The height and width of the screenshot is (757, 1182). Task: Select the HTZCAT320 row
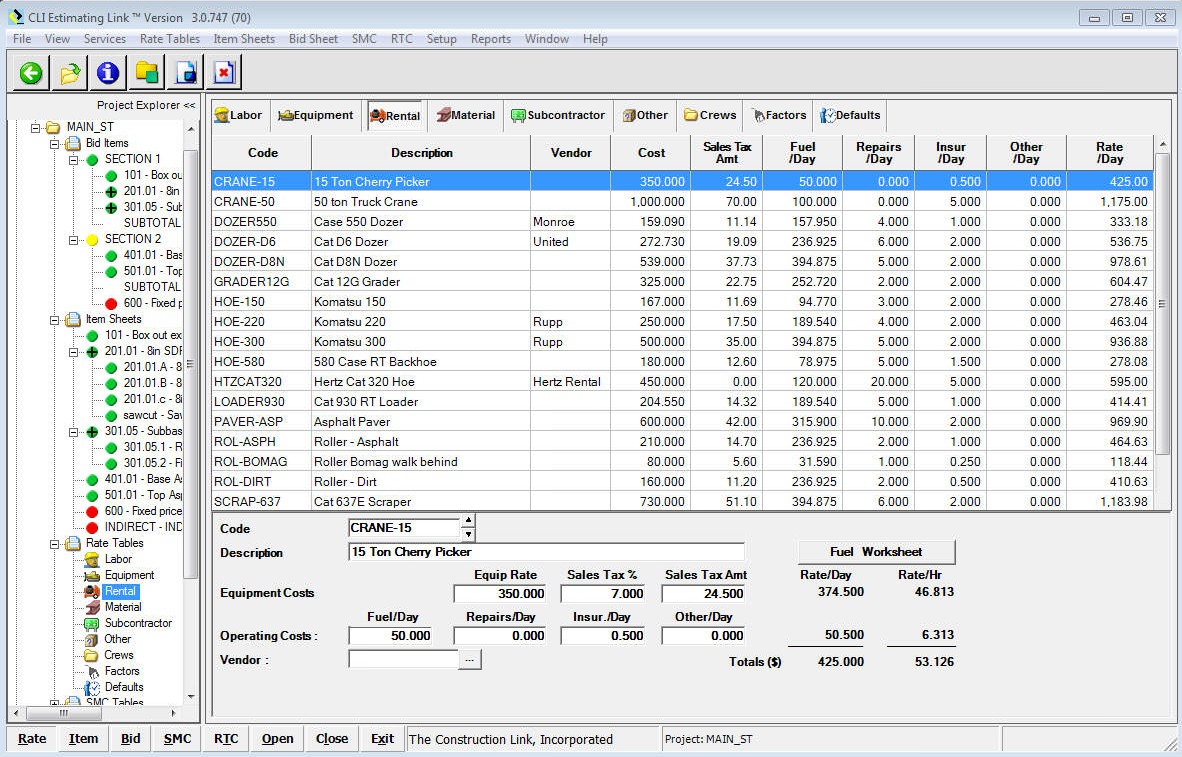682,382
